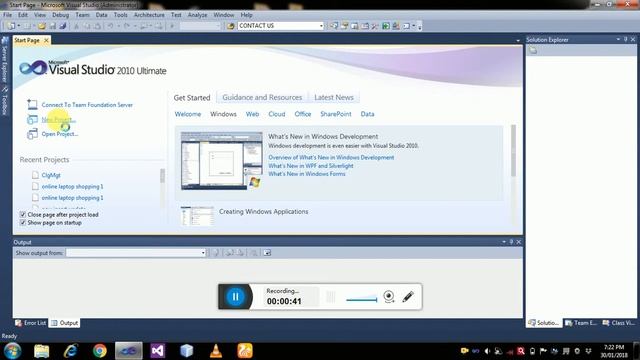Open the Web category link

[252, 114]
